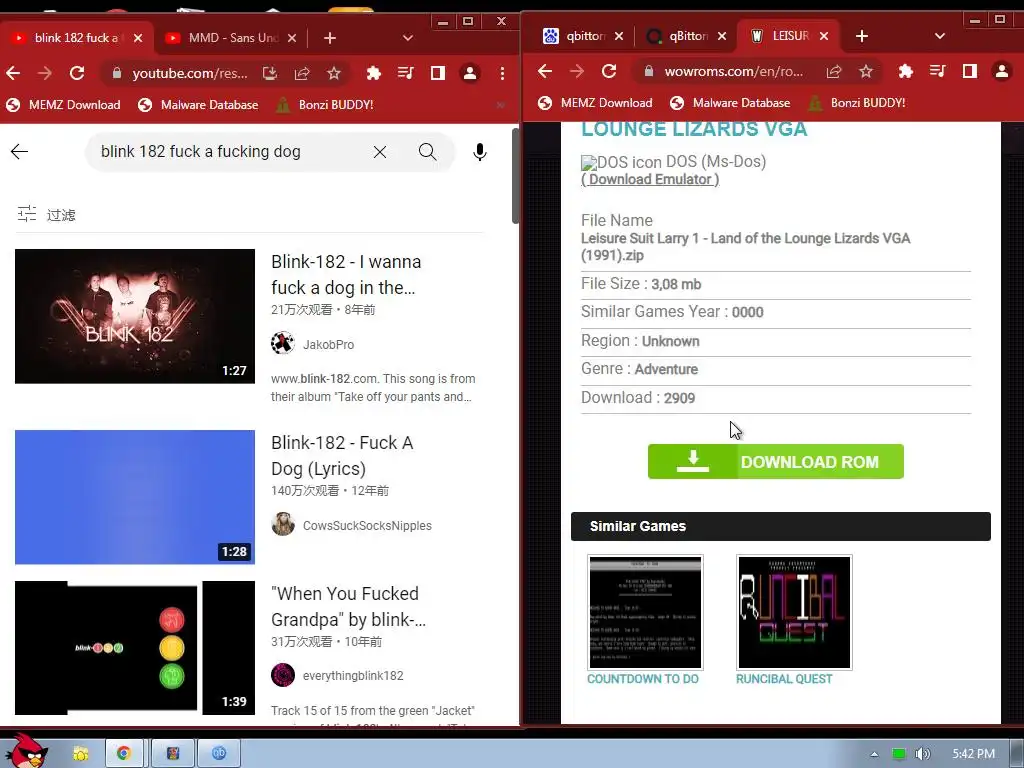1024x768 pixels.
Task: Open Blink 182 video thumbnail 1:27
Action: pyautogui.click(x=135, y=316)
